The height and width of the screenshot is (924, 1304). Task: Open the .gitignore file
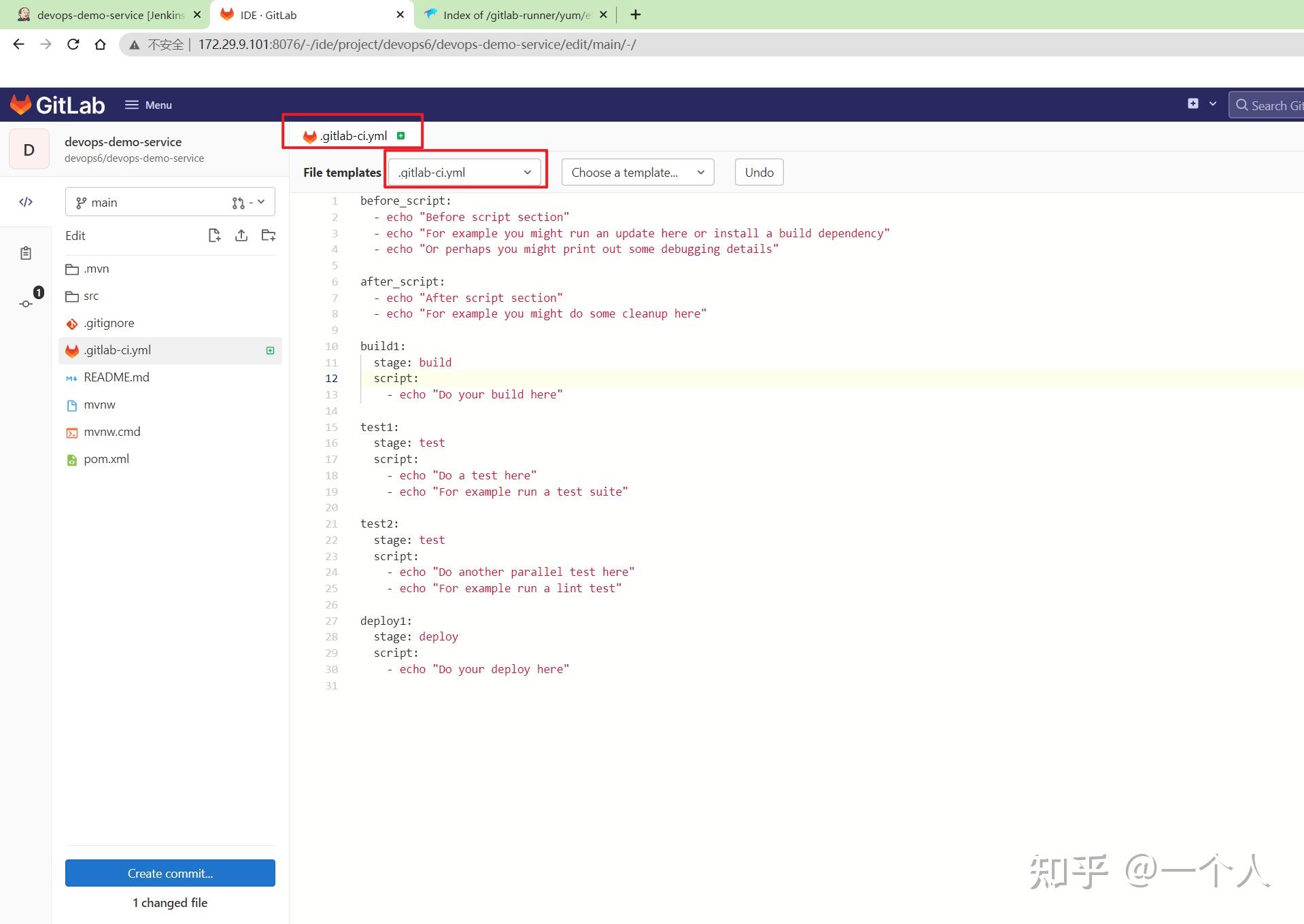[x=109, y=322]
